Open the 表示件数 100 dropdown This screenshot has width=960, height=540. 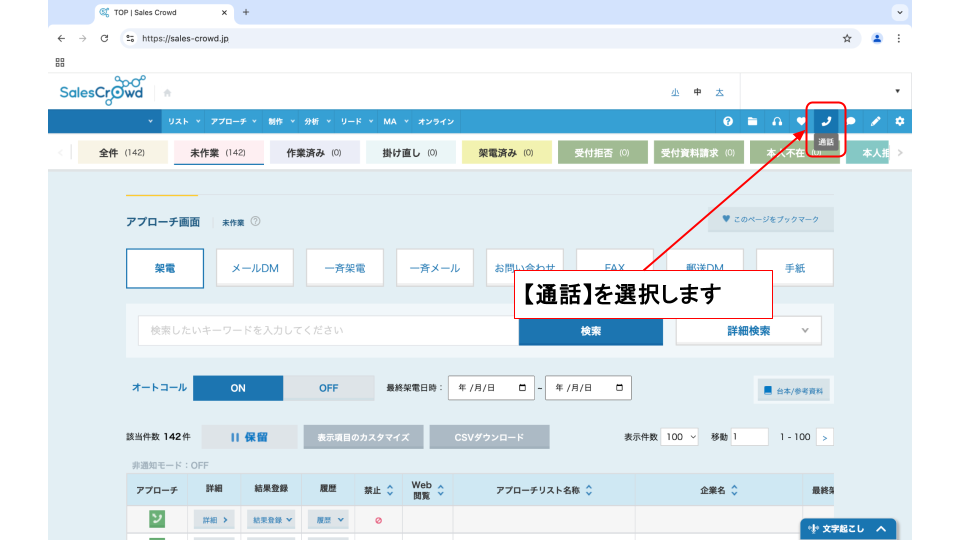[x=680, y=437]
